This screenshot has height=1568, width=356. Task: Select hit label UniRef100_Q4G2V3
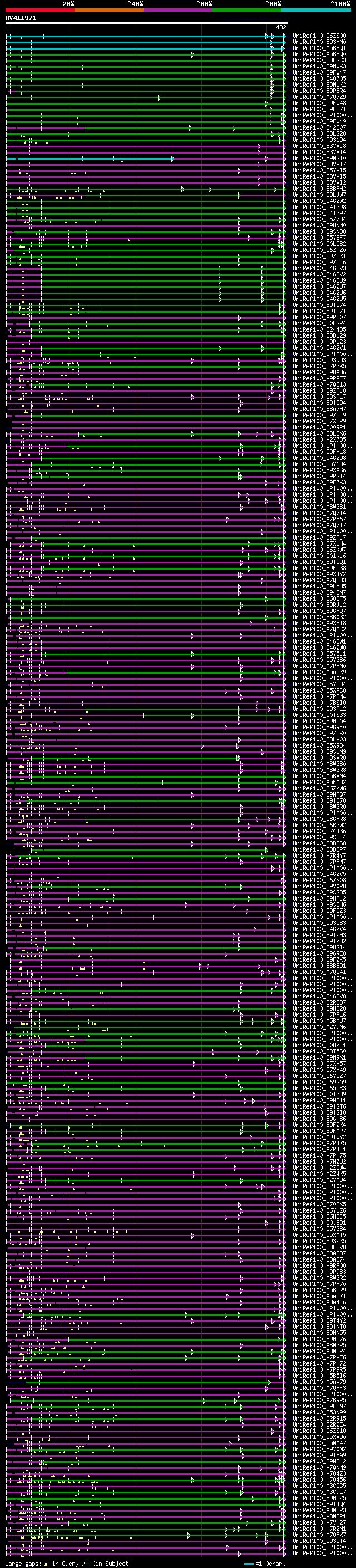point(319,269)
